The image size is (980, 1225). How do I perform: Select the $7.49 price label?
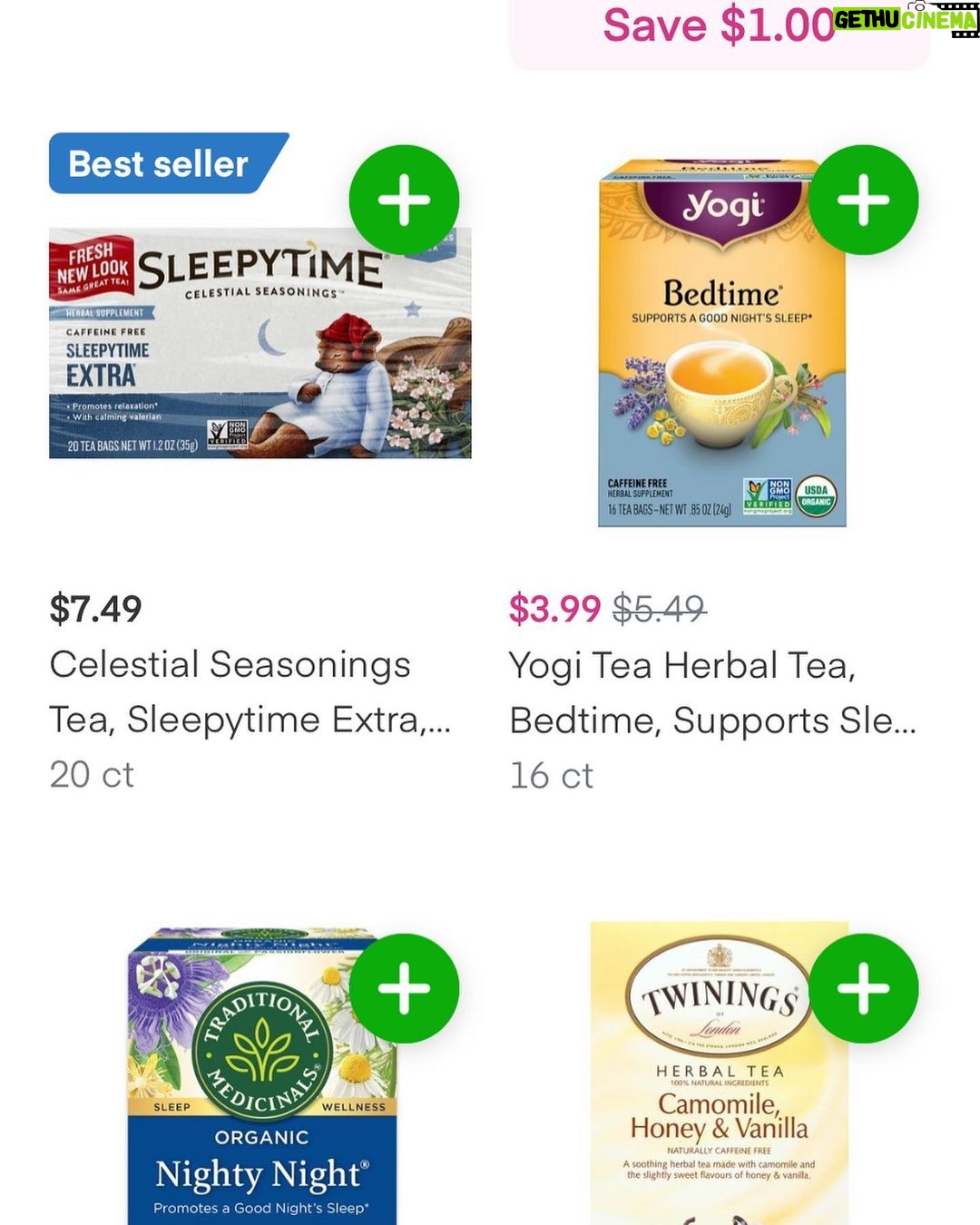click(x=96, y=609)
